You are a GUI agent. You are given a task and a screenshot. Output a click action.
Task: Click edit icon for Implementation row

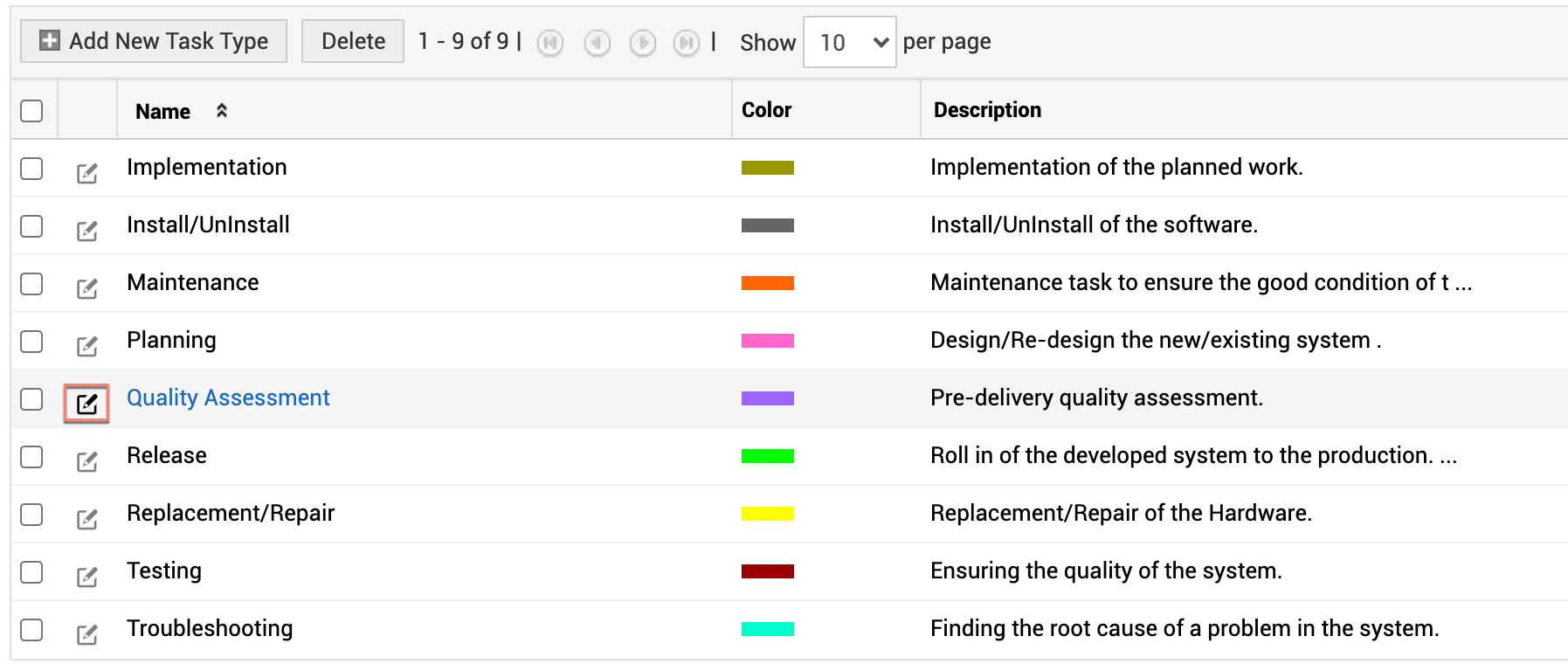click(86, 173)
